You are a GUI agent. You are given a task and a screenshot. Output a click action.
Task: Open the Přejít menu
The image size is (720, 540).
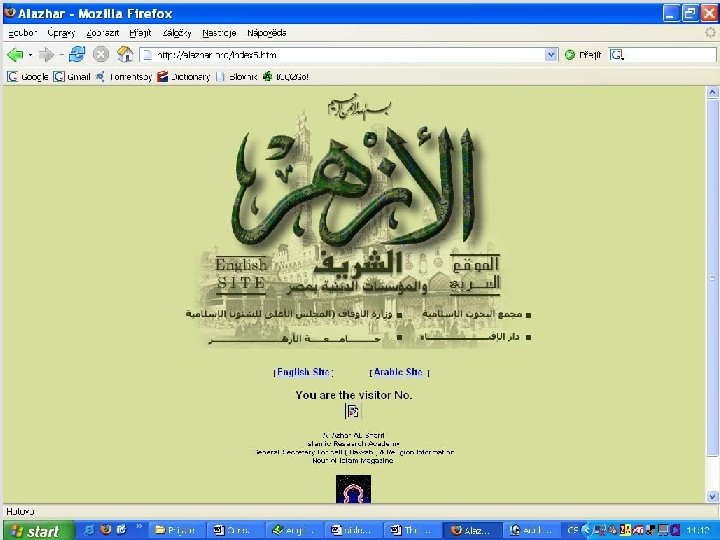click(x=140, y=33)
